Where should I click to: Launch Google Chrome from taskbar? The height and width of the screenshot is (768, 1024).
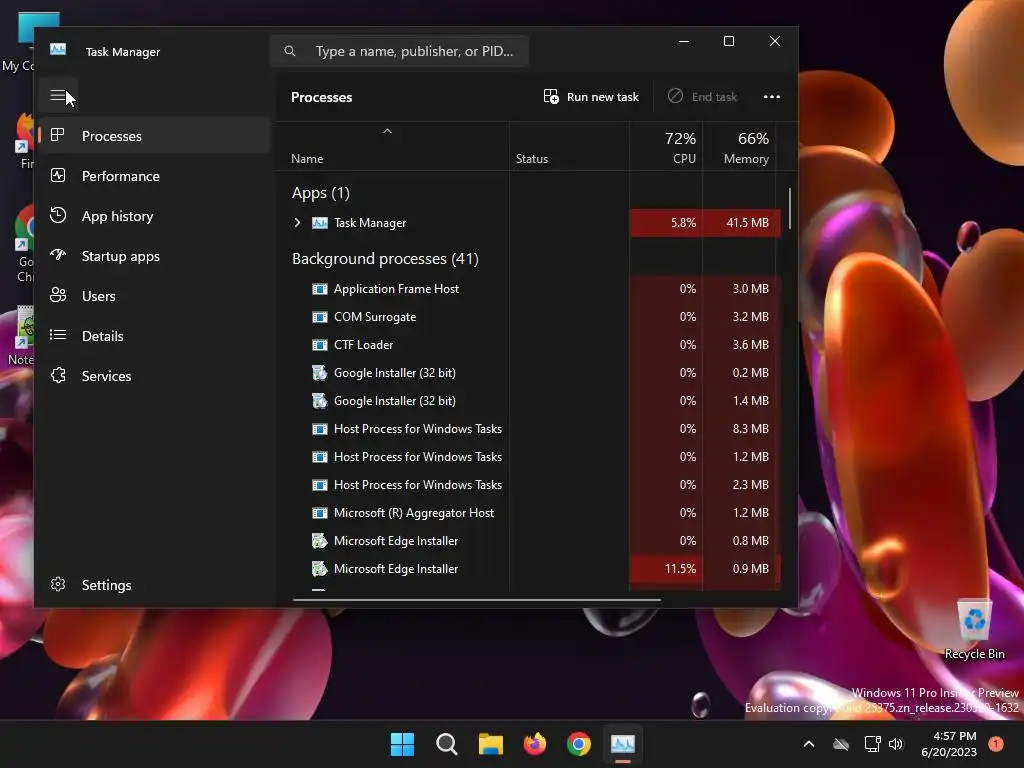pos(579,744)
